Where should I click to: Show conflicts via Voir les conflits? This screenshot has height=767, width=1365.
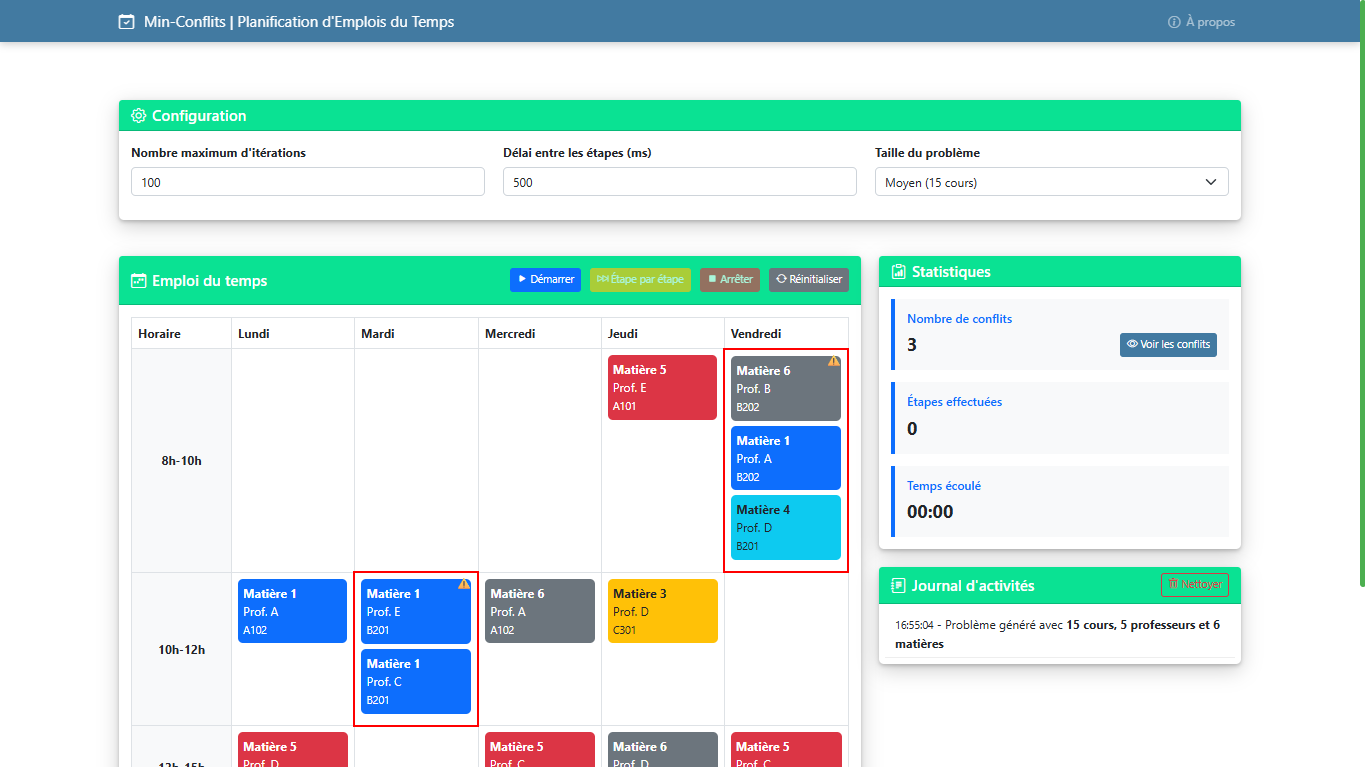(1168, 344)
